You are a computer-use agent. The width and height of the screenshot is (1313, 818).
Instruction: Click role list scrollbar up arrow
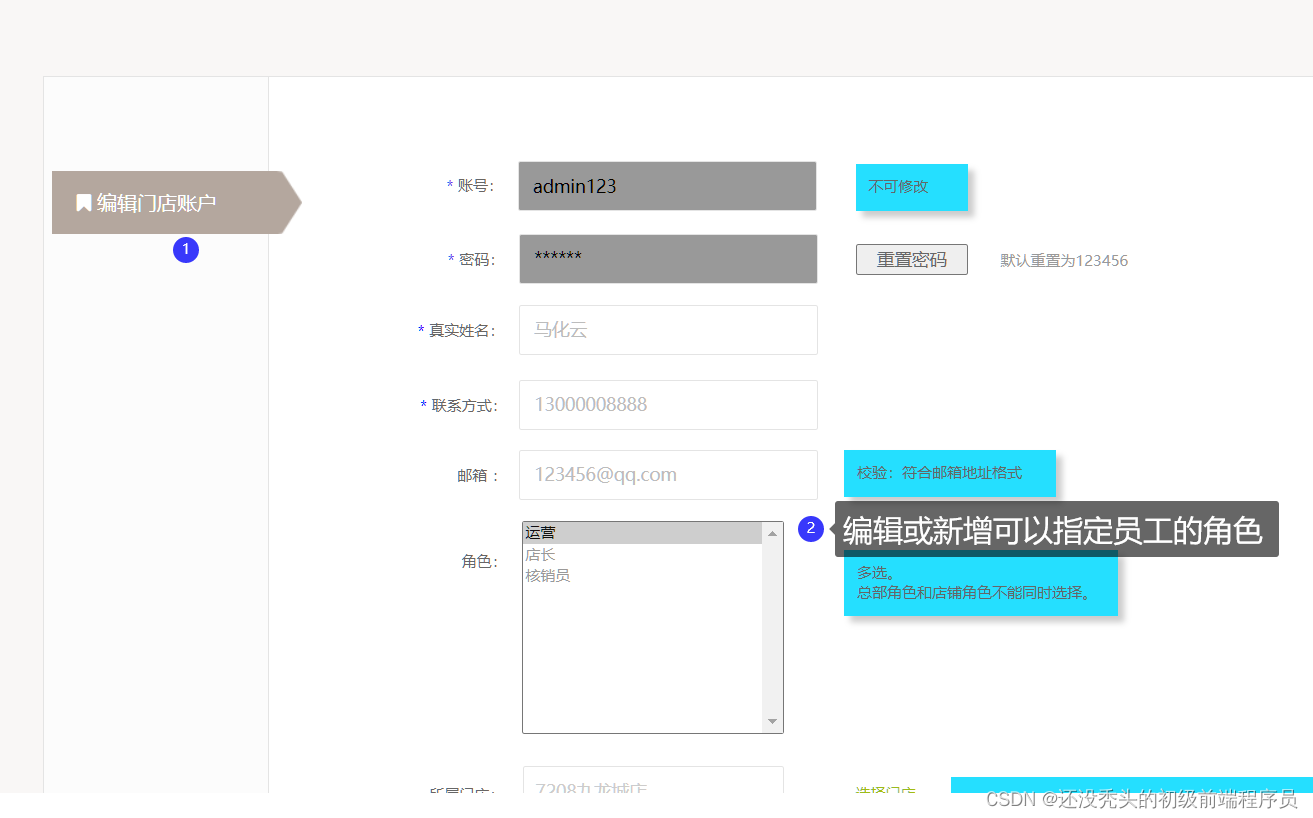(x=772, y=533)
